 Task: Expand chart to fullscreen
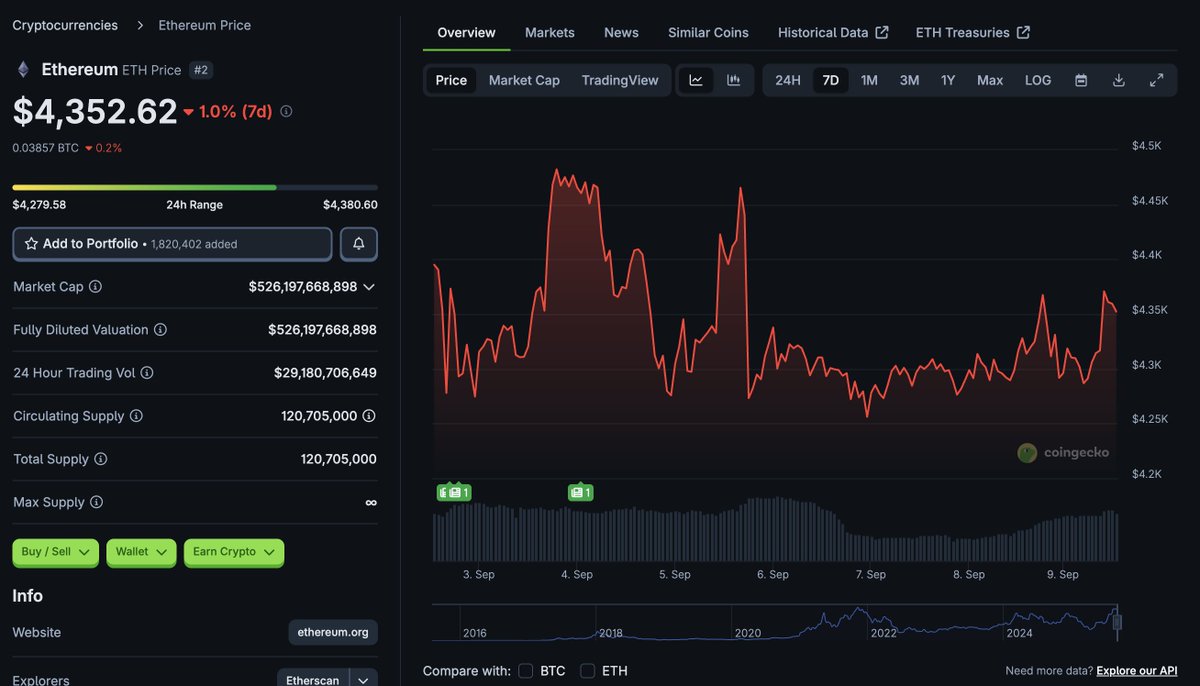pyautogui.click(x=1156, y=80)
